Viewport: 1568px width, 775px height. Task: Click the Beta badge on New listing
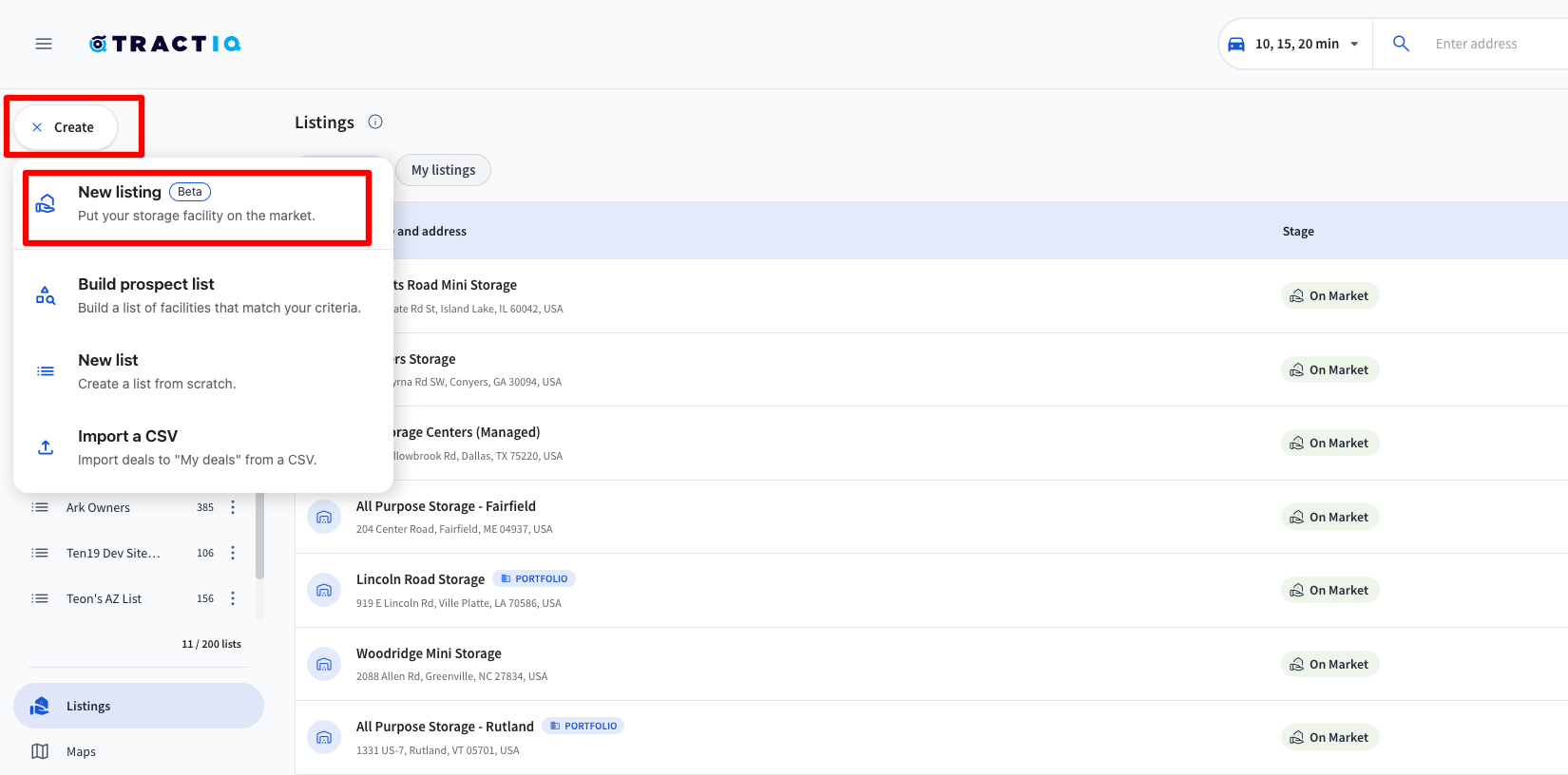click(x=190, y=192)
